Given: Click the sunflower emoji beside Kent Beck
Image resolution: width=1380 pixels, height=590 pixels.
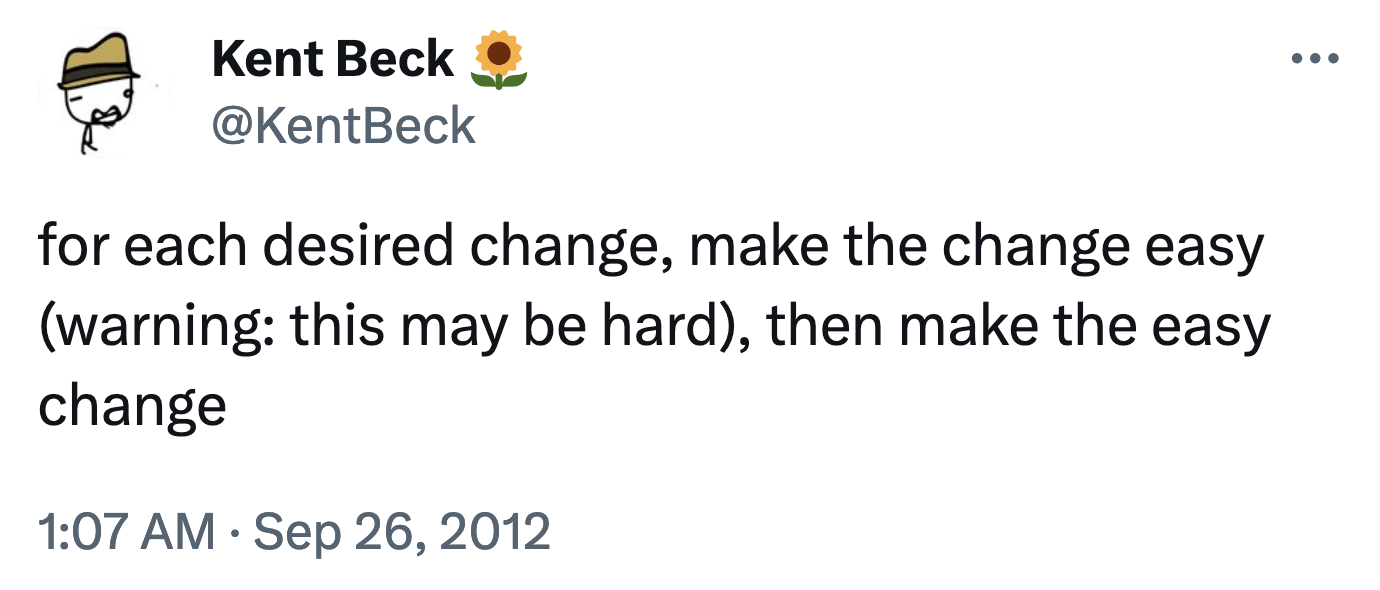Looking at the screenshot, I should point(497,61).
